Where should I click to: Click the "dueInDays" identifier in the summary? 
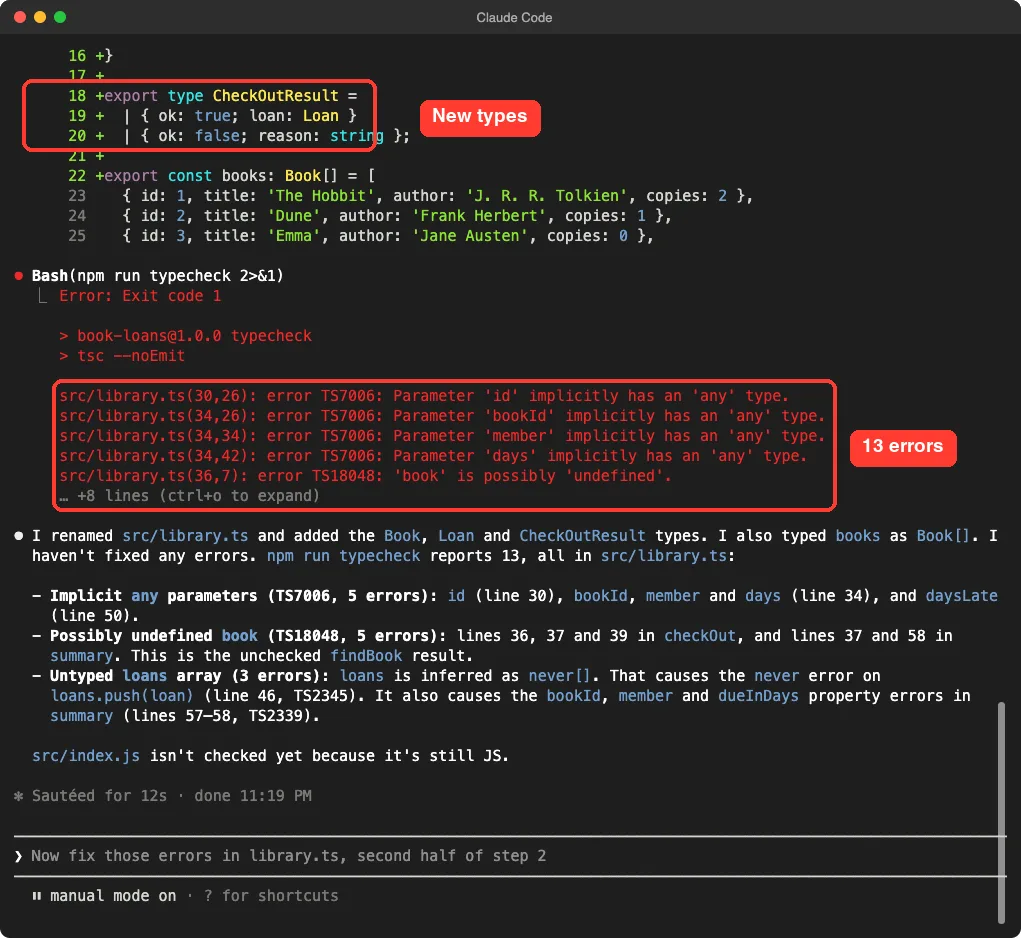click(x=759, y=696)
